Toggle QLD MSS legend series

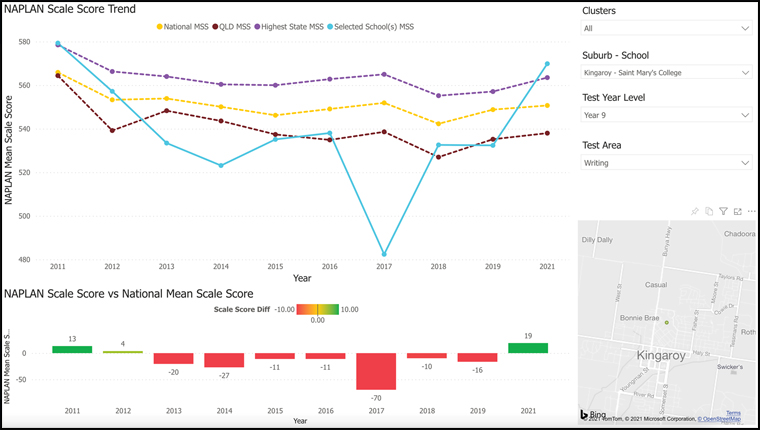[x=233, y=25]
